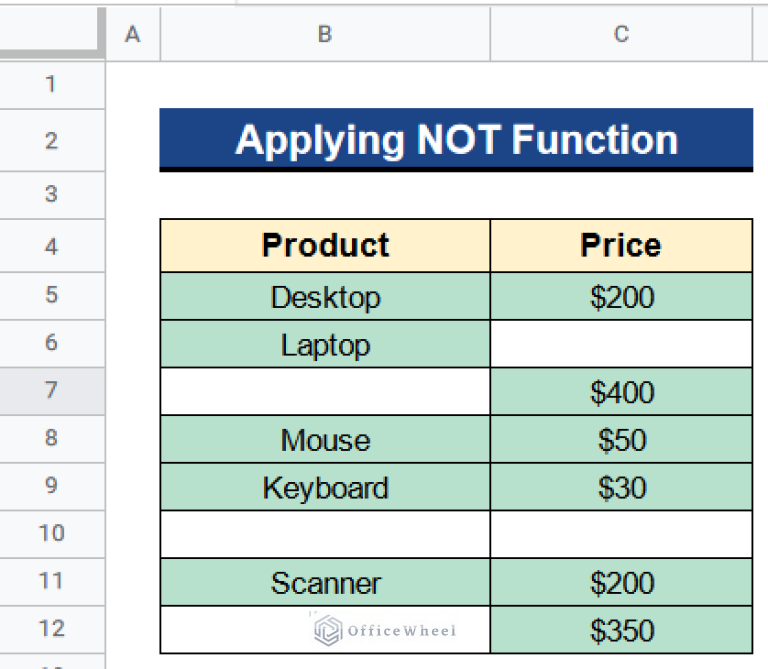
Task: Select column A header
Action: pyautogui.click(x=132, y=35)
